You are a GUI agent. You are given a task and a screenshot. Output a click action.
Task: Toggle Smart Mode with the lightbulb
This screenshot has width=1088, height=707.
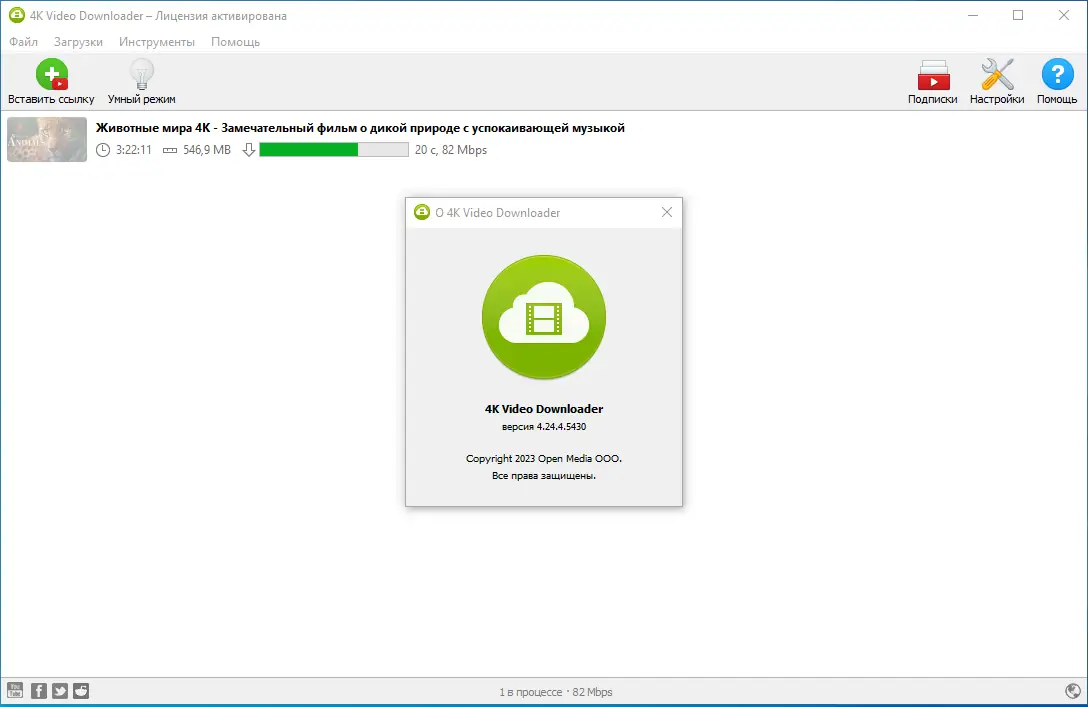click(x=140, y=74)
